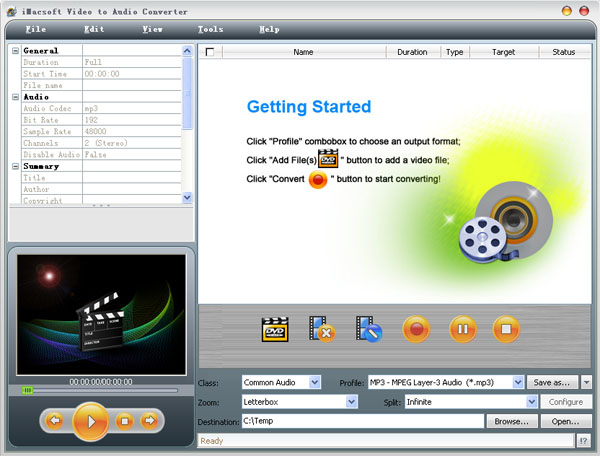Stop the preview player playback
The width and height of the screenshot is (600, 456).
click(124, 421)
